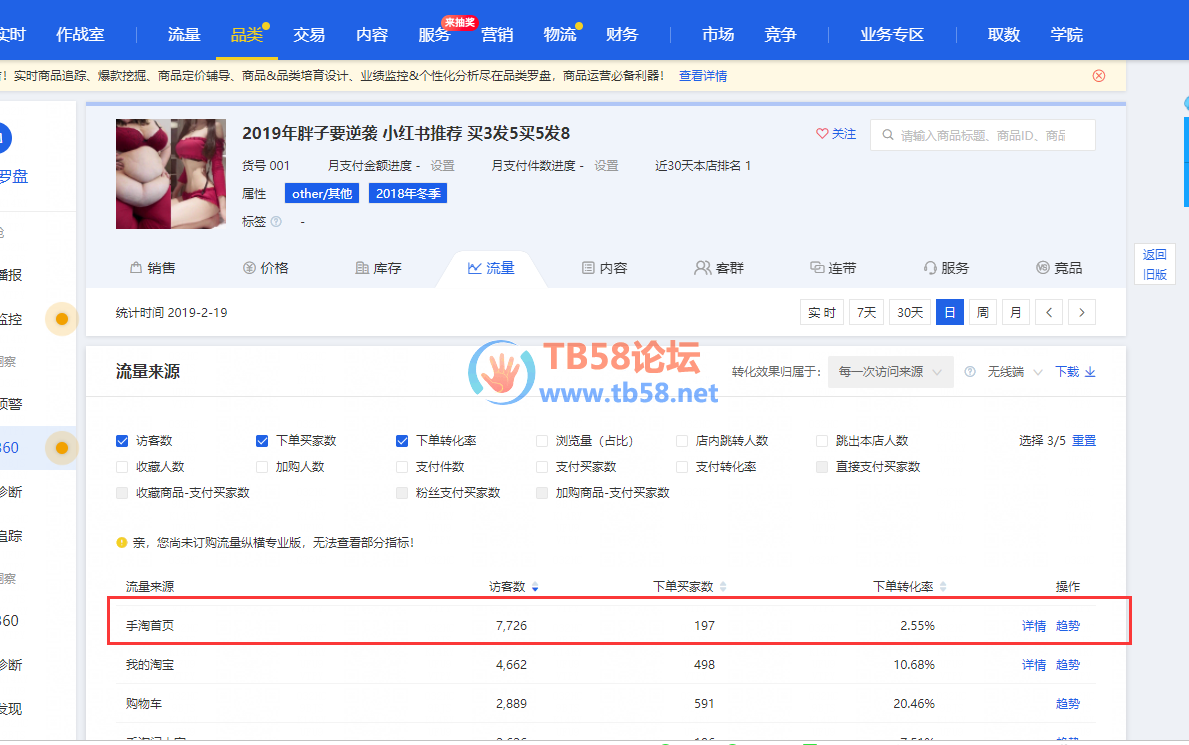The image size is (1189, 745).
Task: Check the 支付买家数 checkbox
Action: [541, 467]
